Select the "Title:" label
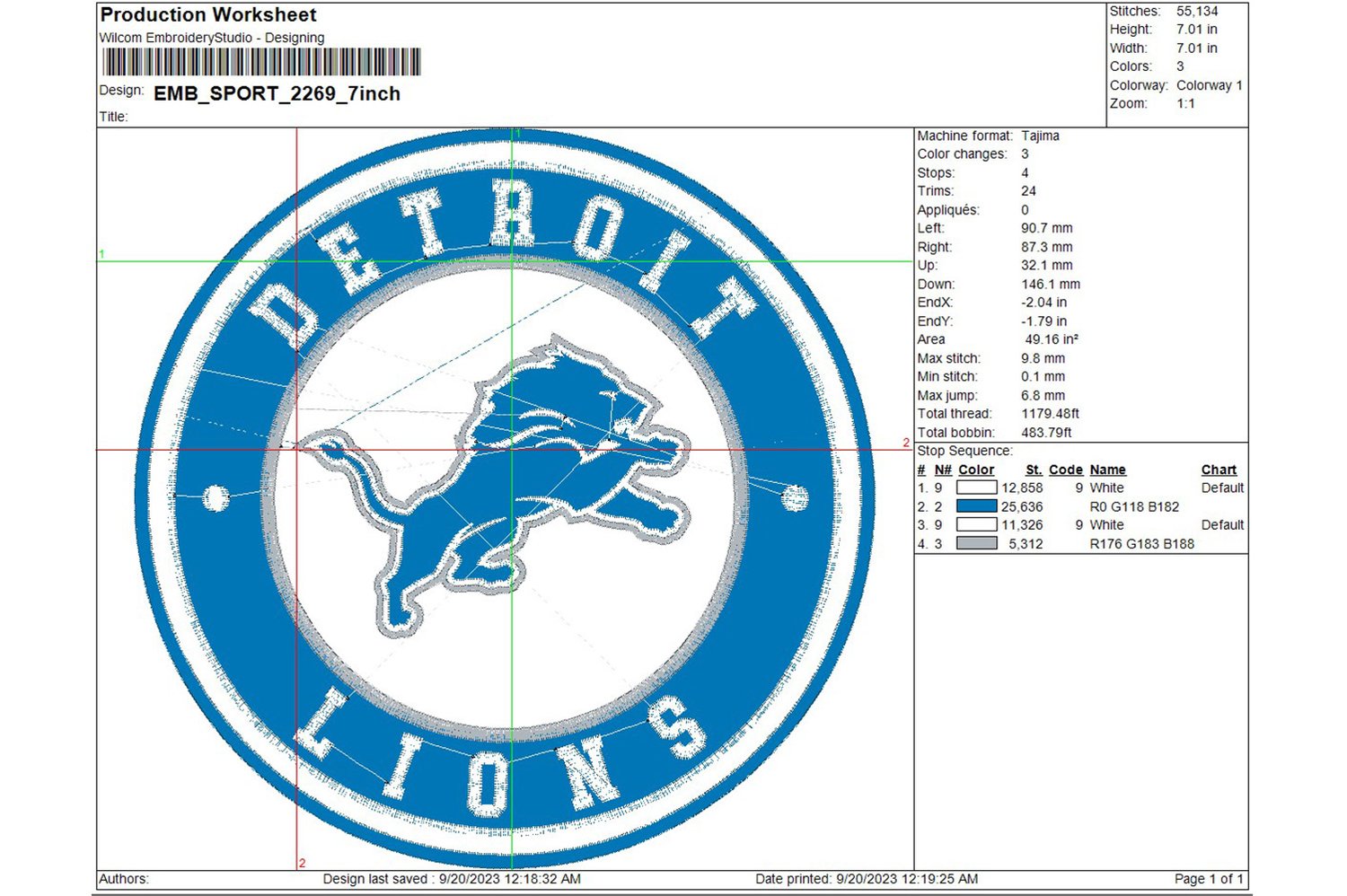 click(113, 117)
